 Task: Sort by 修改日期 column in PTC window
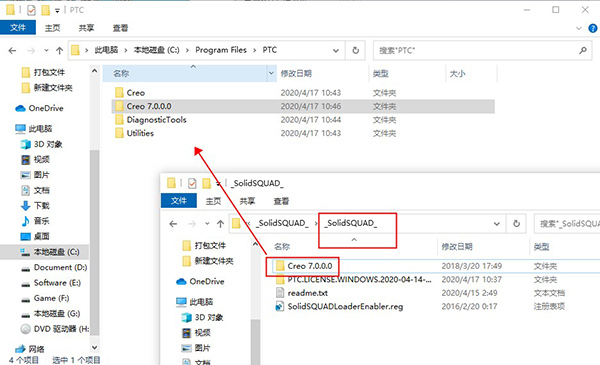coord(296,73)
